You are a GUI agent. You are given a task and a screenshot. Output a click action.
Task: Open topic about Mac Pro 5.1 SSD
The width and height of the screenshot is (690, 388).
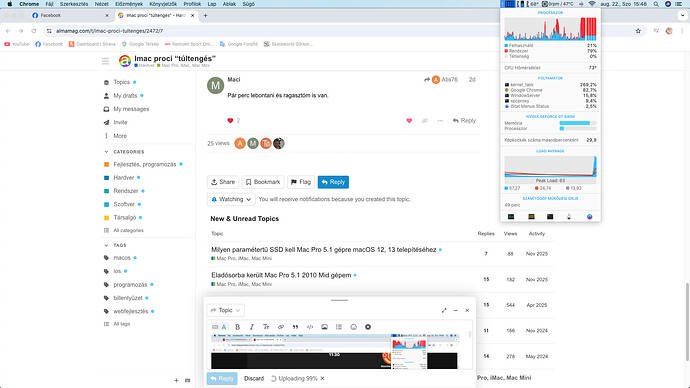tap(323, 249)
